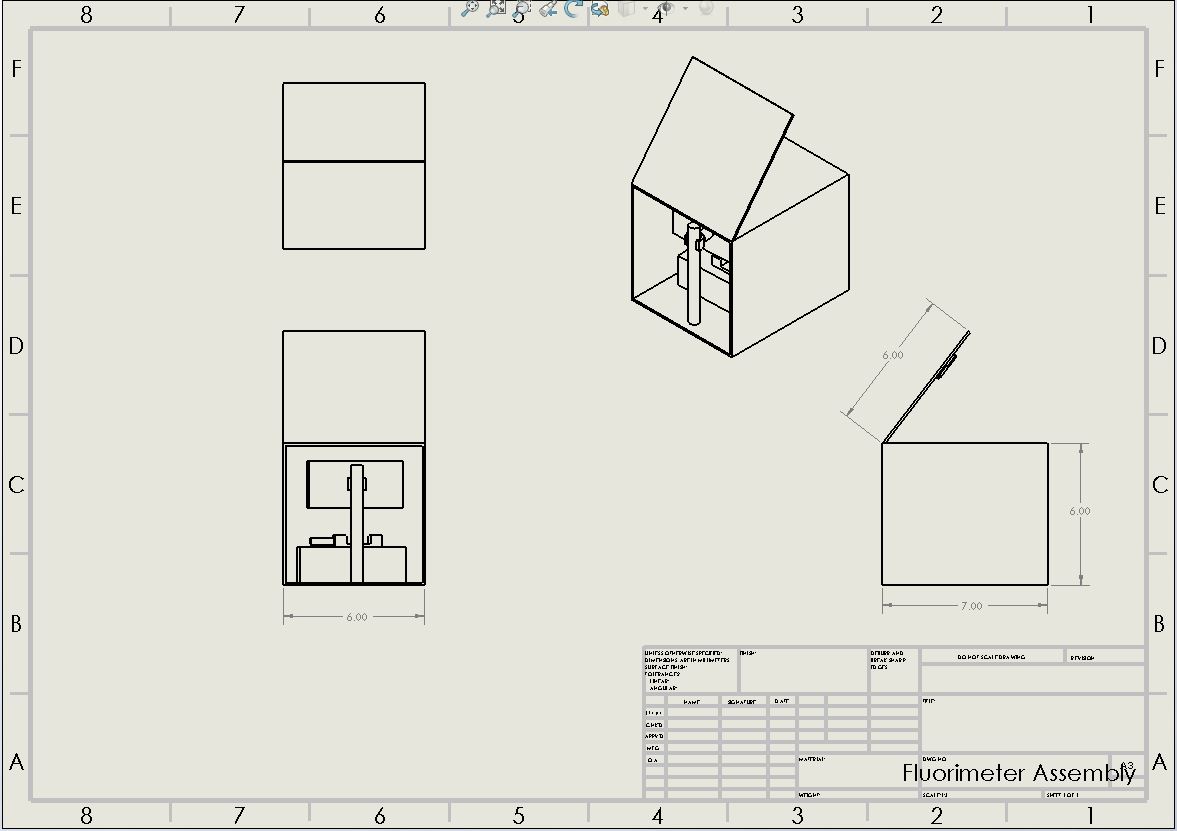Viewport: 1177px width, 831px height.
Task: Select the 6.00 vertical height dimension
Action: tap(1080, 511)
